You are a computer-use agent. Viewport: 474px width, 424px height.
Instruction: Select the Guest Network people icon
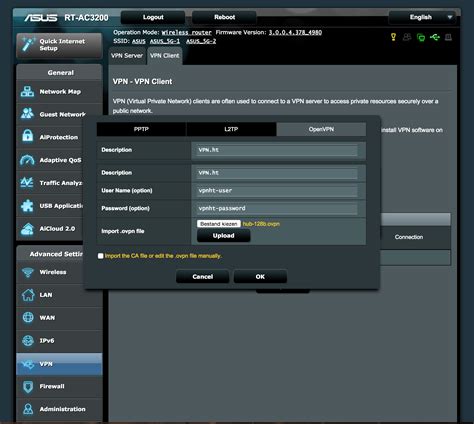27,114
